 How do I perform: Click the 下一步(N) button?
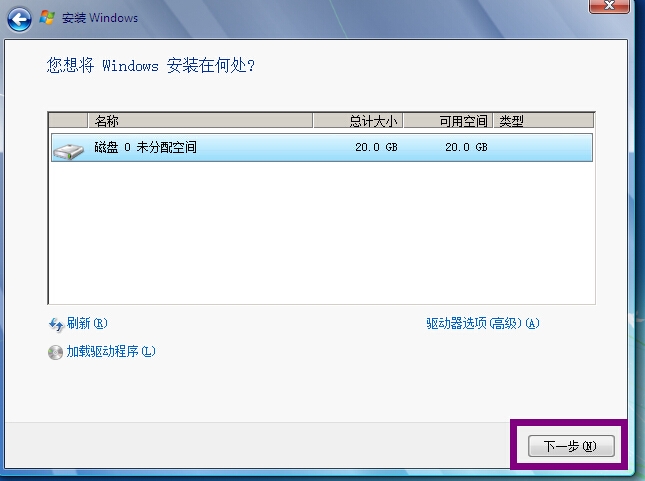coord(571,446)
